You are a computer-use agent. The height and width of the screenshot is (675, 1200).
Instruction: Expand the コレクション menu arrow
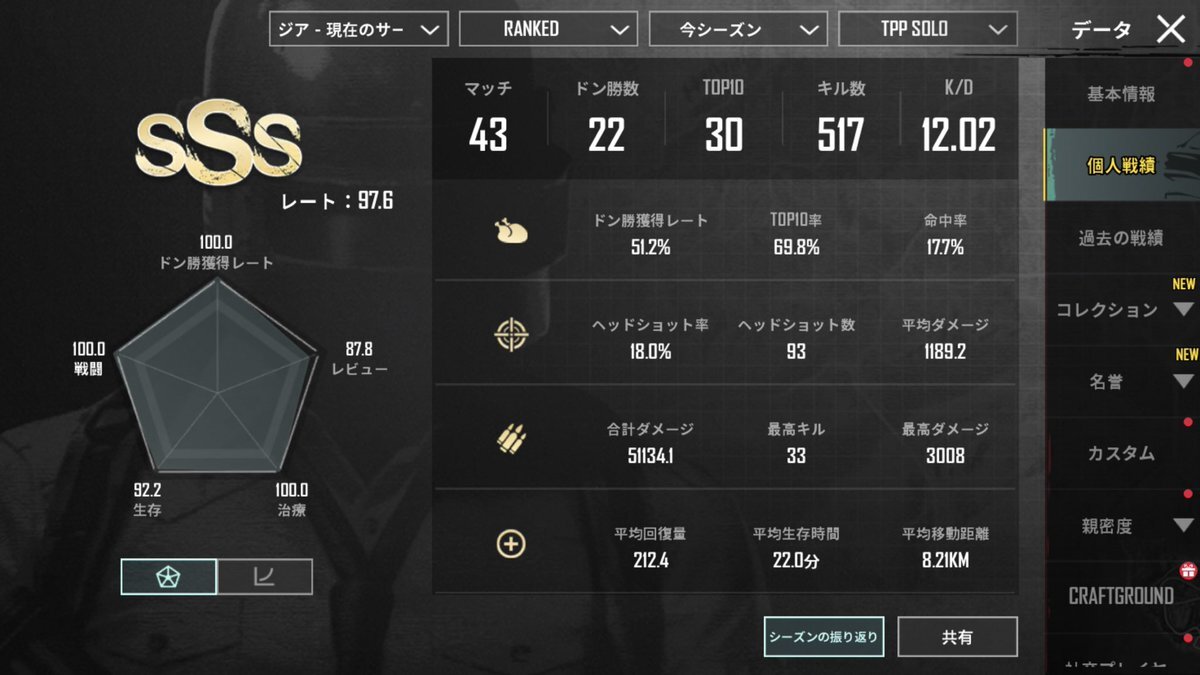1183,310
